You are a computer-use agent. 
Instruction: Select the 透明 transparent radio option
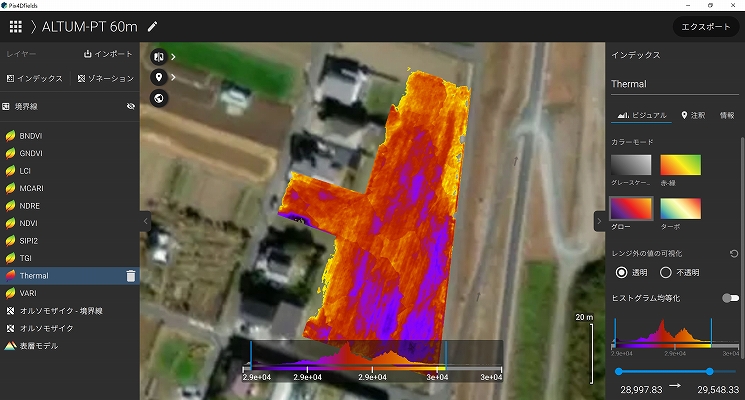621,272
